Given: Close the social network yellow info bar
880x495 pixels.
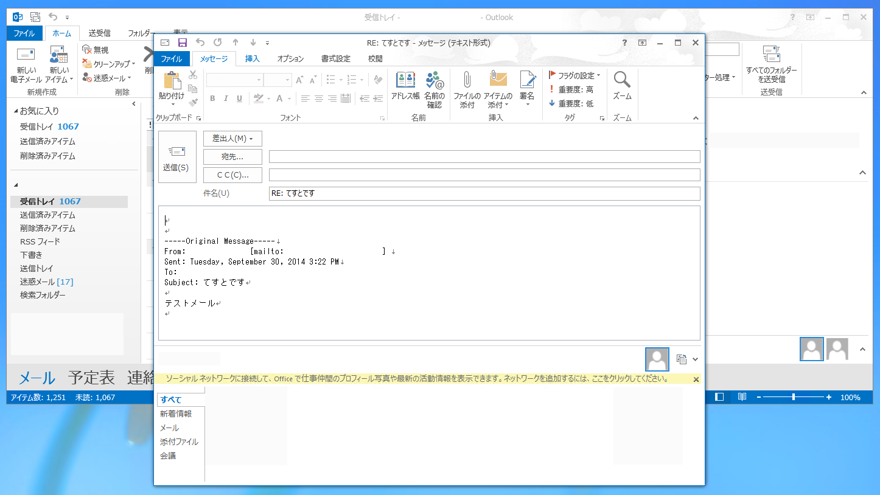Looking at the screenshot, I should click(696, 379).
